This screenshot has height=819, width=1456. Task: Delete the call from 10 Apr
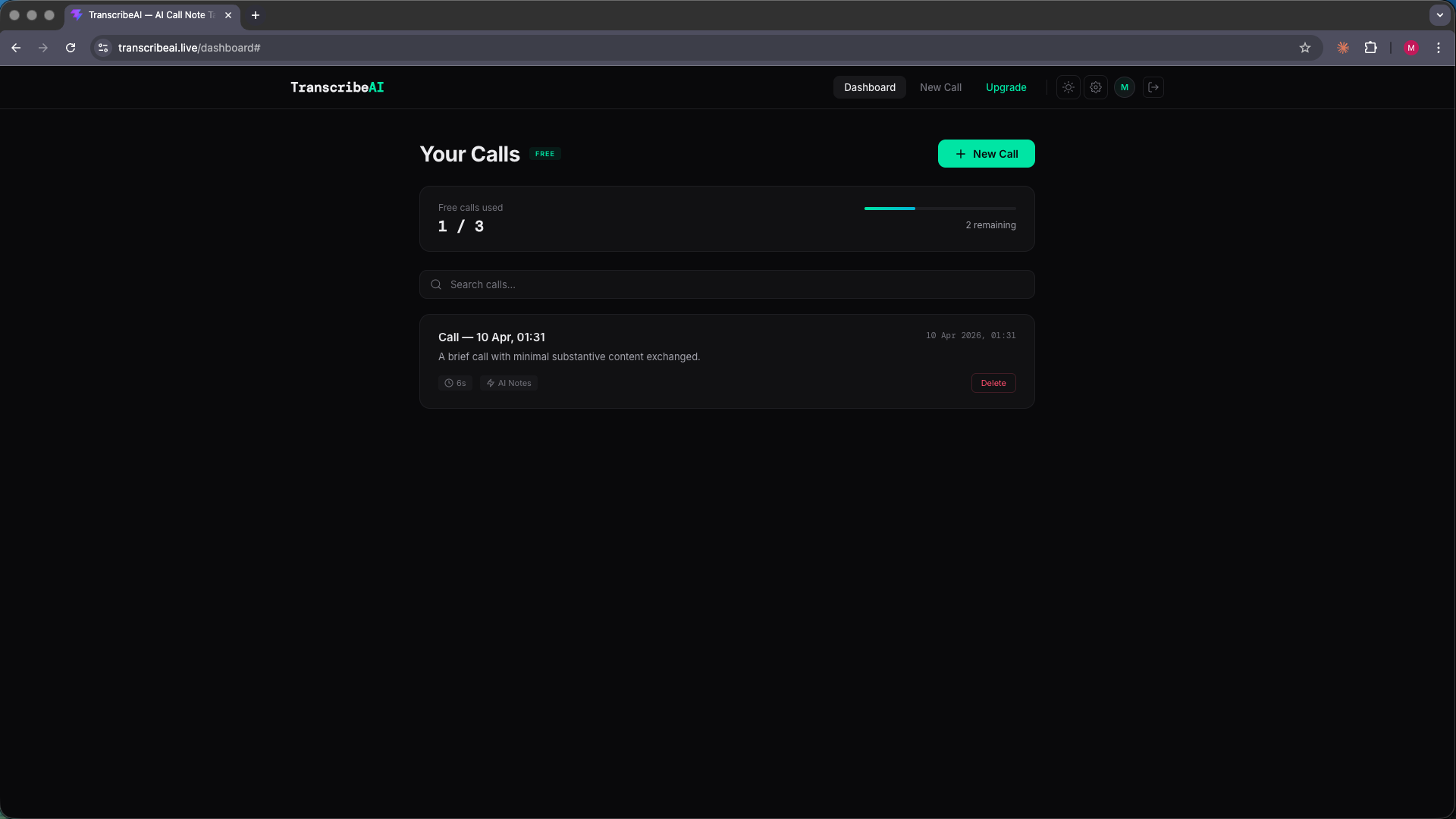[x=993, y=383]
